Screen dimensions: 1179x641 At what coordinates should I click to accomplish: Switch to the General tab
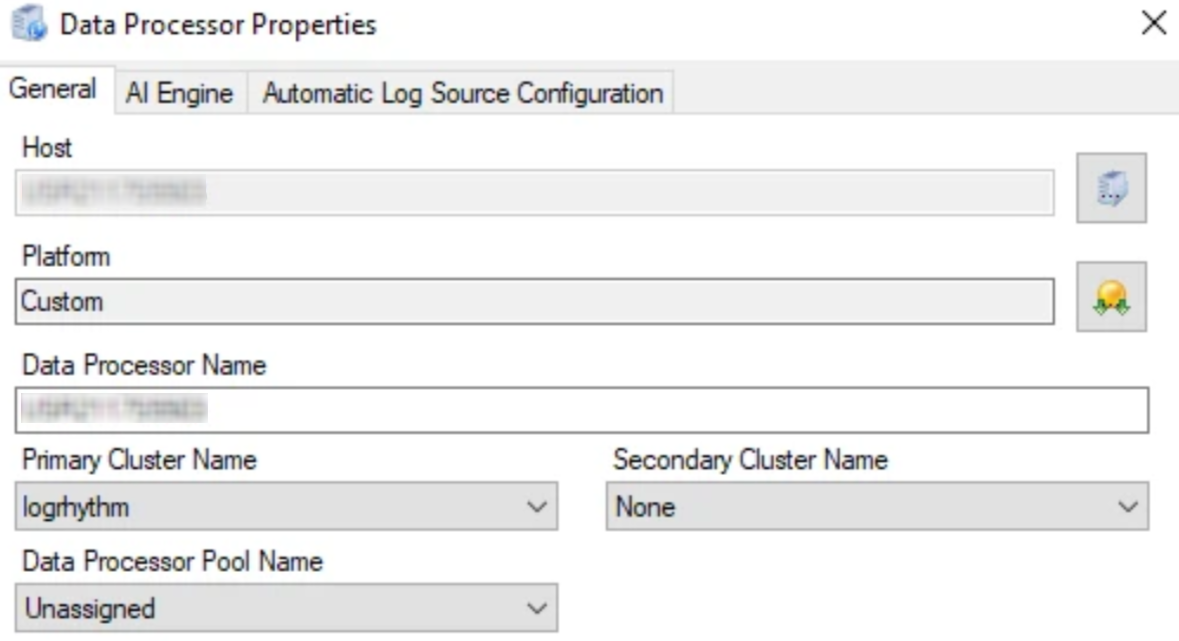[54, 89]
